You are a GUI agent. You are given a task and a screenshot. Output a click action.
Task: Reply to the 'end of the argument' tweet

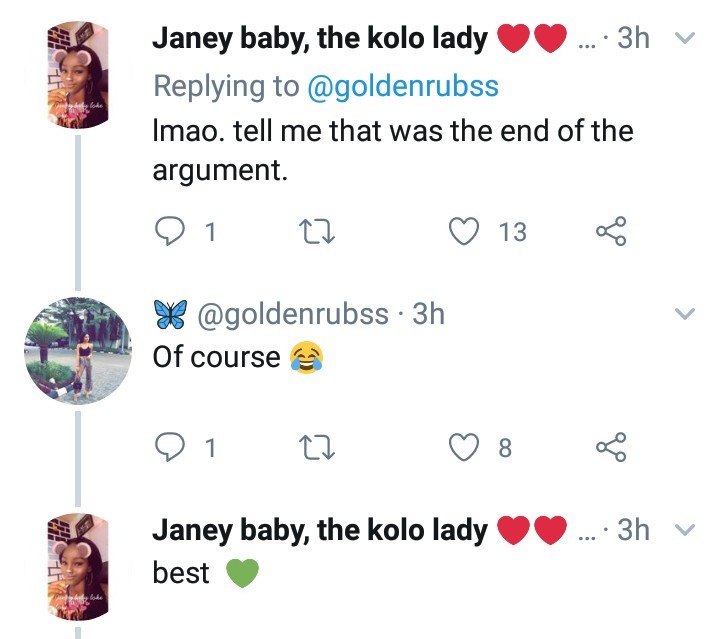click(x=170, y=231)
